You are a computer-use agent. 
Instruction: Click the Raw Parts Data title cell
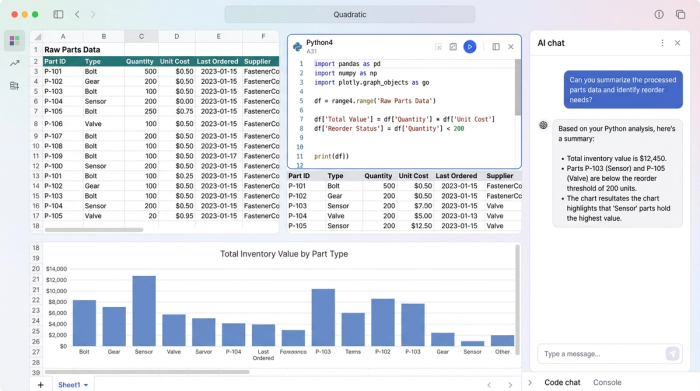[x=72, y=50]
